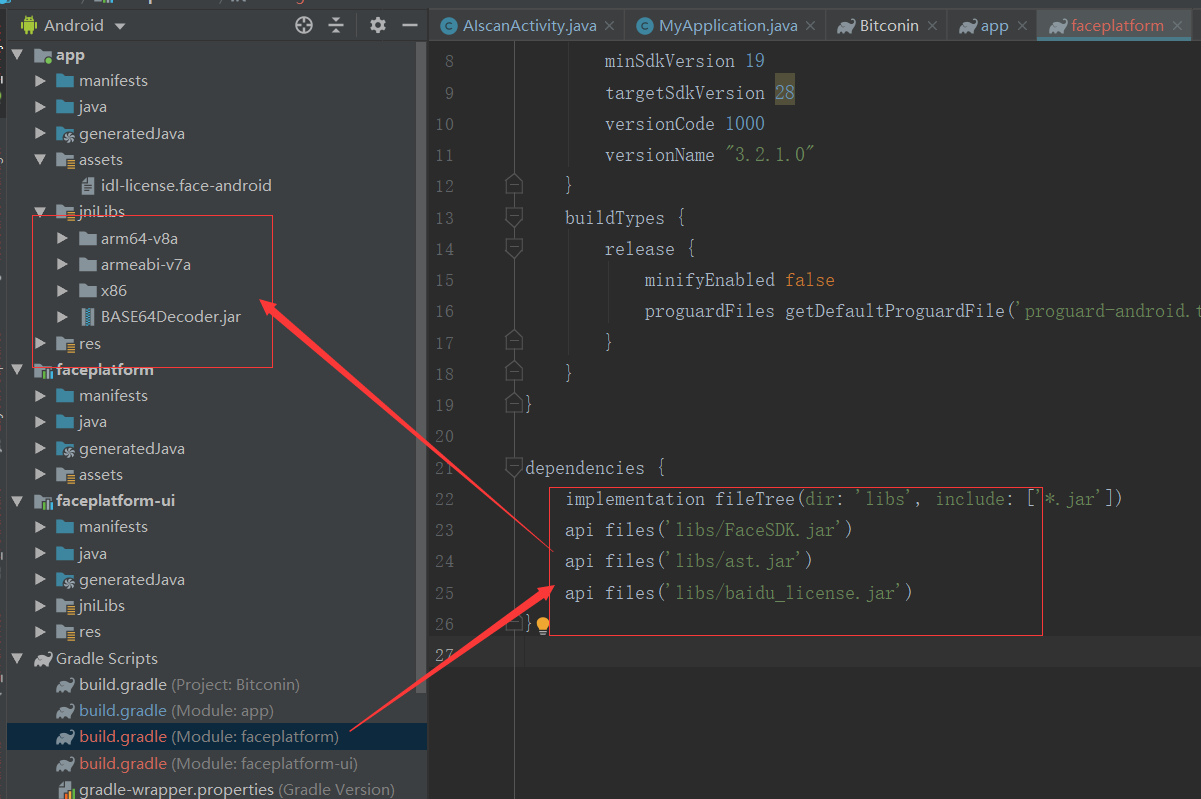Image resolution: width=1201 pixels, height=799 pixels.
Task: Fold the buildTypes block at line 13
Action: pyautogui.click(x=514, y=217)
